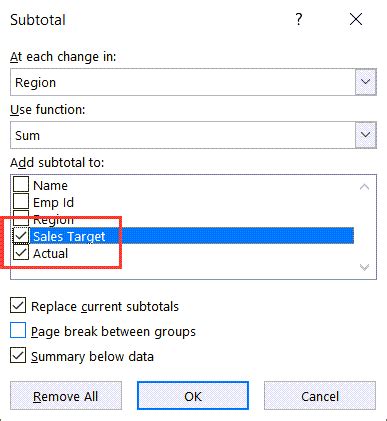Open the 'Use function' dropdown arrow
The width and height of the screenshot is (387, 421).
click(366, 135)
